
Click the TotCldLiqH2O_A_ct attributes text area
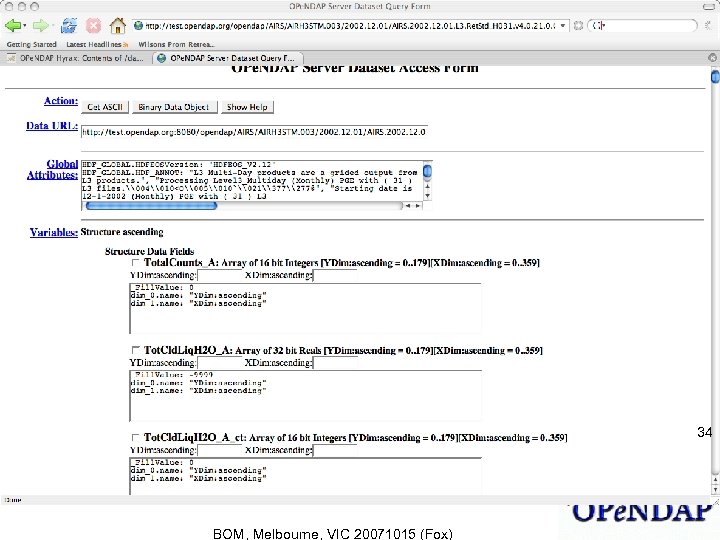tap(305, 476)
